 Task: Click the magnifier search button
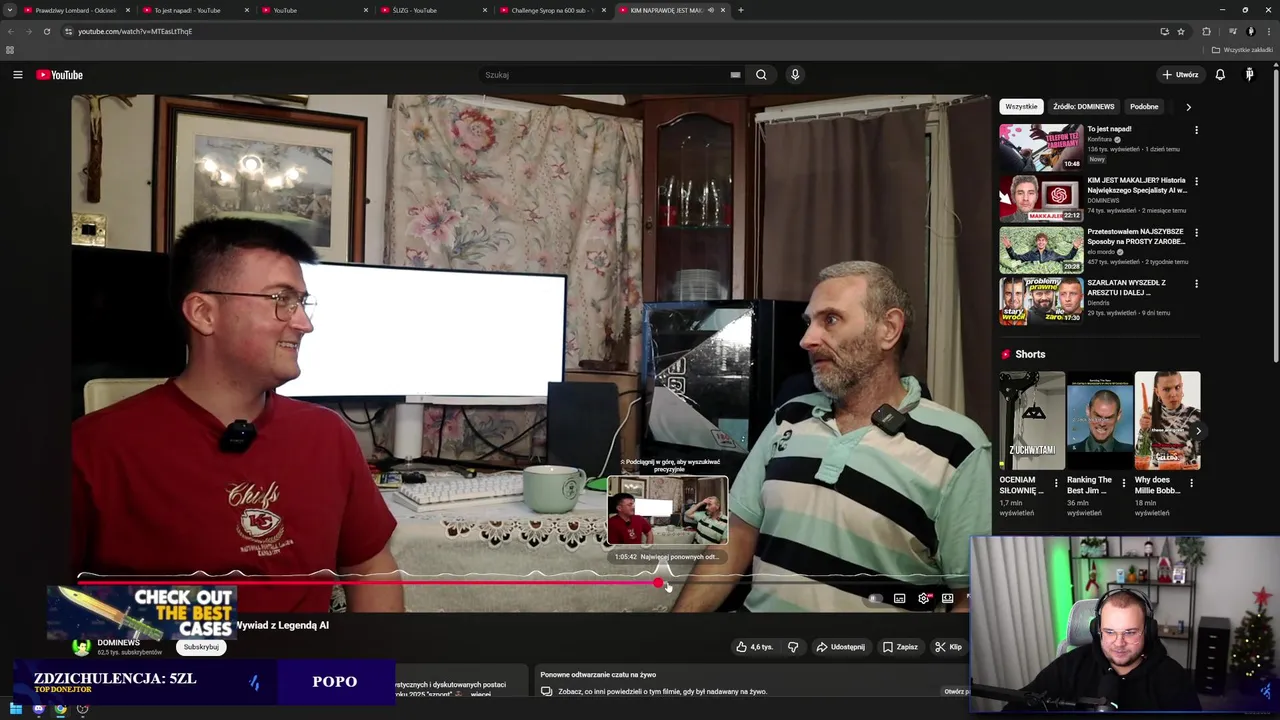pyautogui.click(x=761, y=75)
